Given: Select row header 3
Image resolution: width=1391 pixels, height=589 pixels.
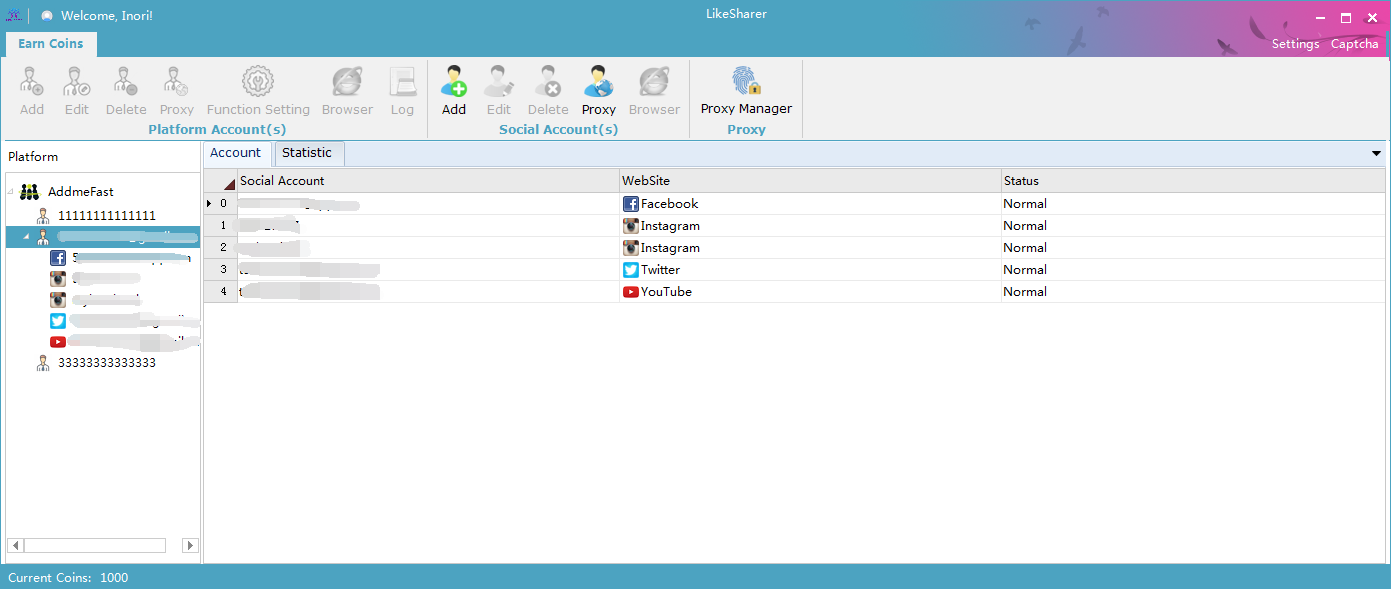Looking at the screenshot, I should click(221, 270).
